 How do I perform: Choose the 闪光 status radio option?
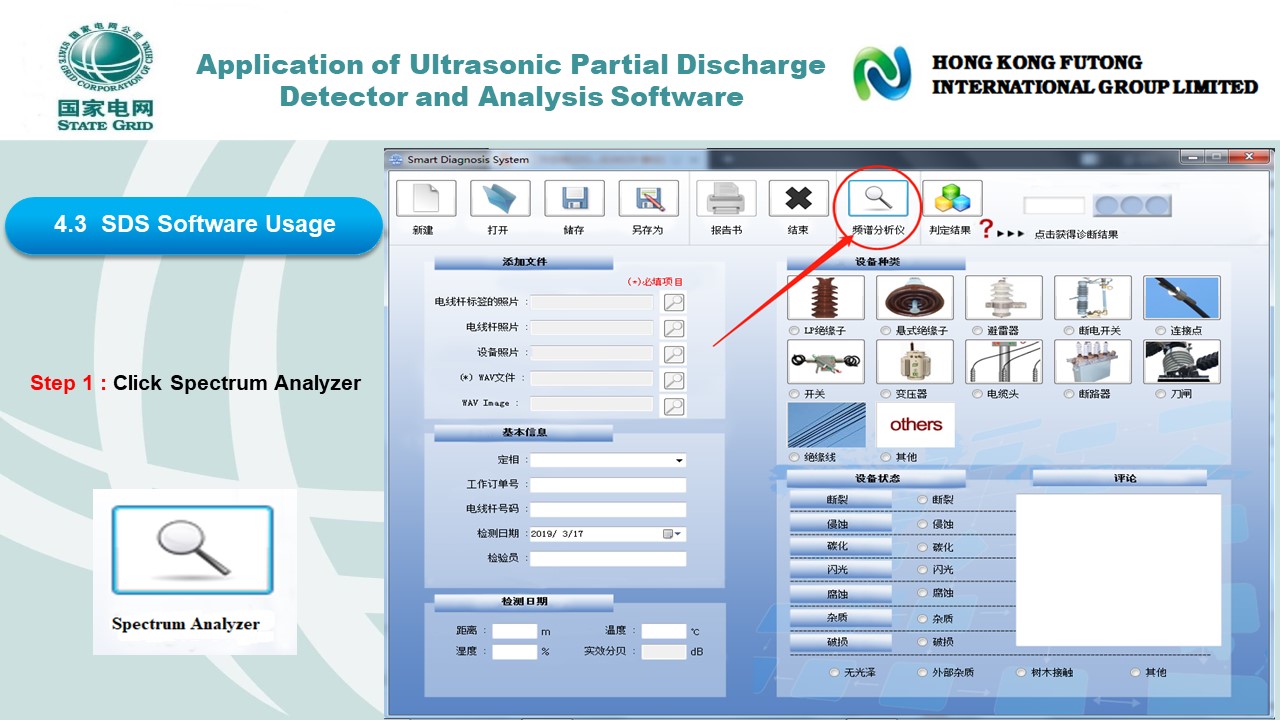[x=922, y=570]
